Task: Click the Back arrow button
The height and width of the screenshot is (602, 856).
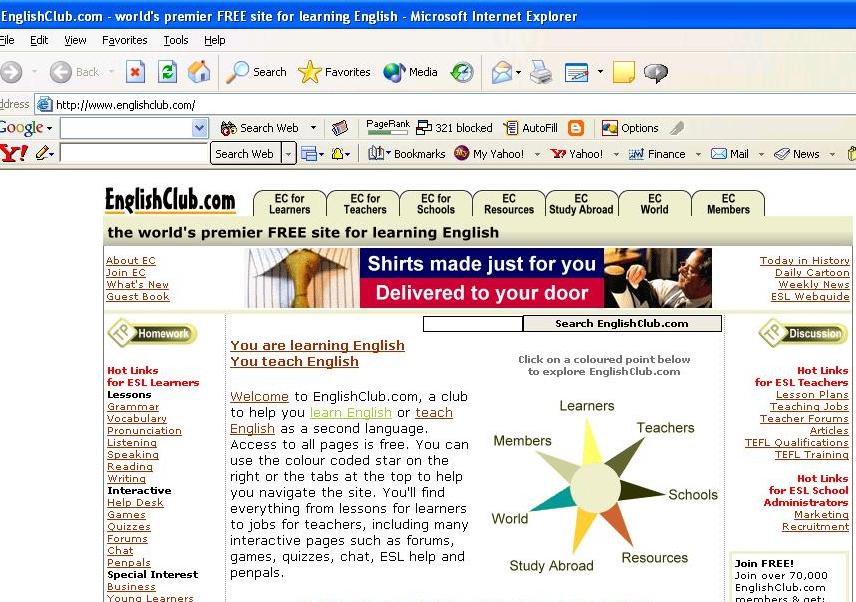Action: coord(74,72)
